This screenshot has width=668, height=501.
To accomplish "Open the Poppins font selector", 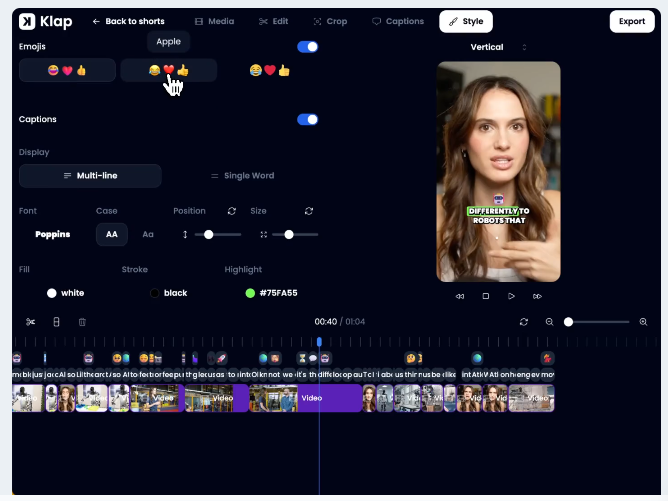I will (52, 234).
